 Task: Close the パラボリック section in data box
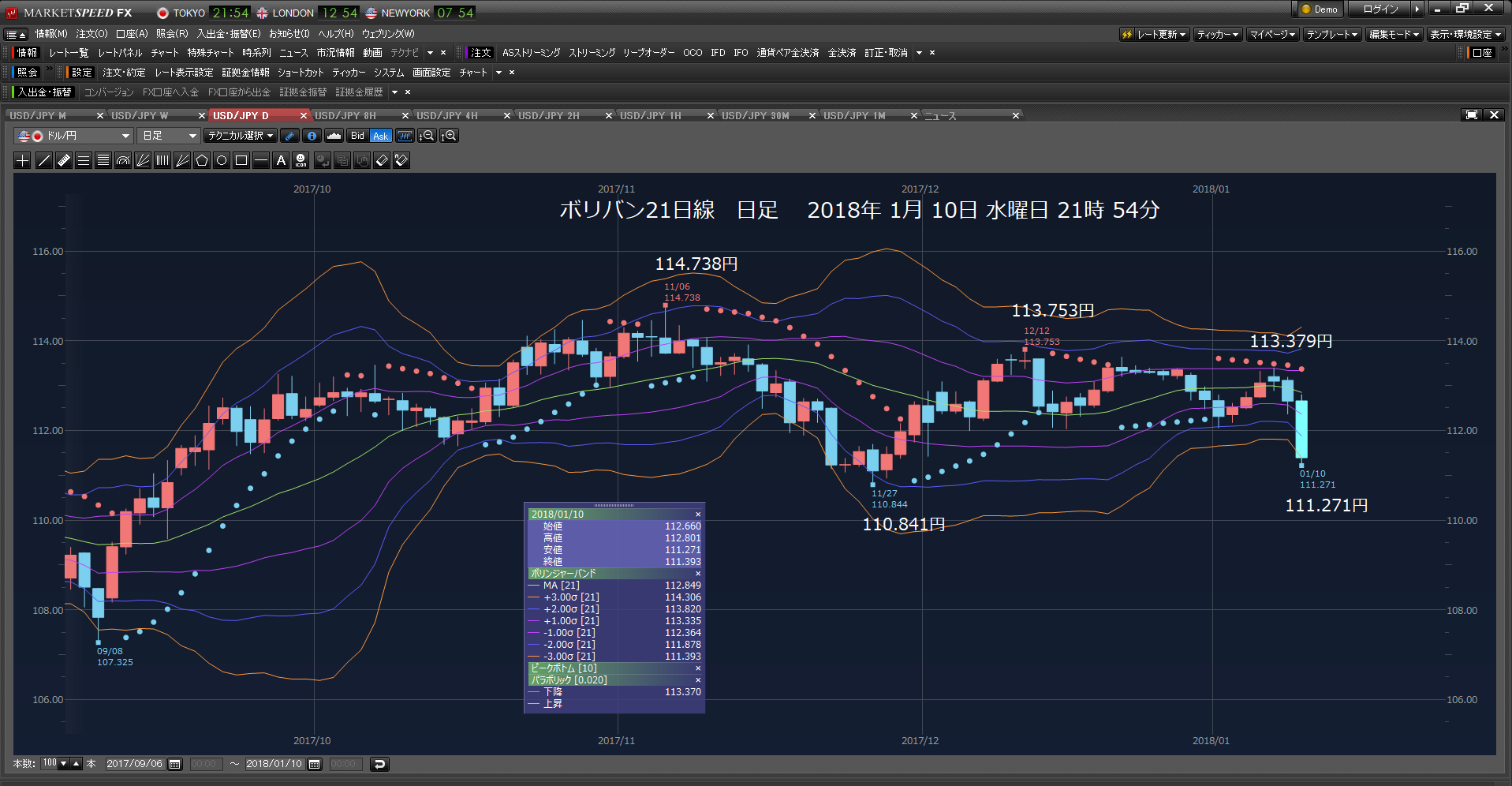click(x=697, y=680)
